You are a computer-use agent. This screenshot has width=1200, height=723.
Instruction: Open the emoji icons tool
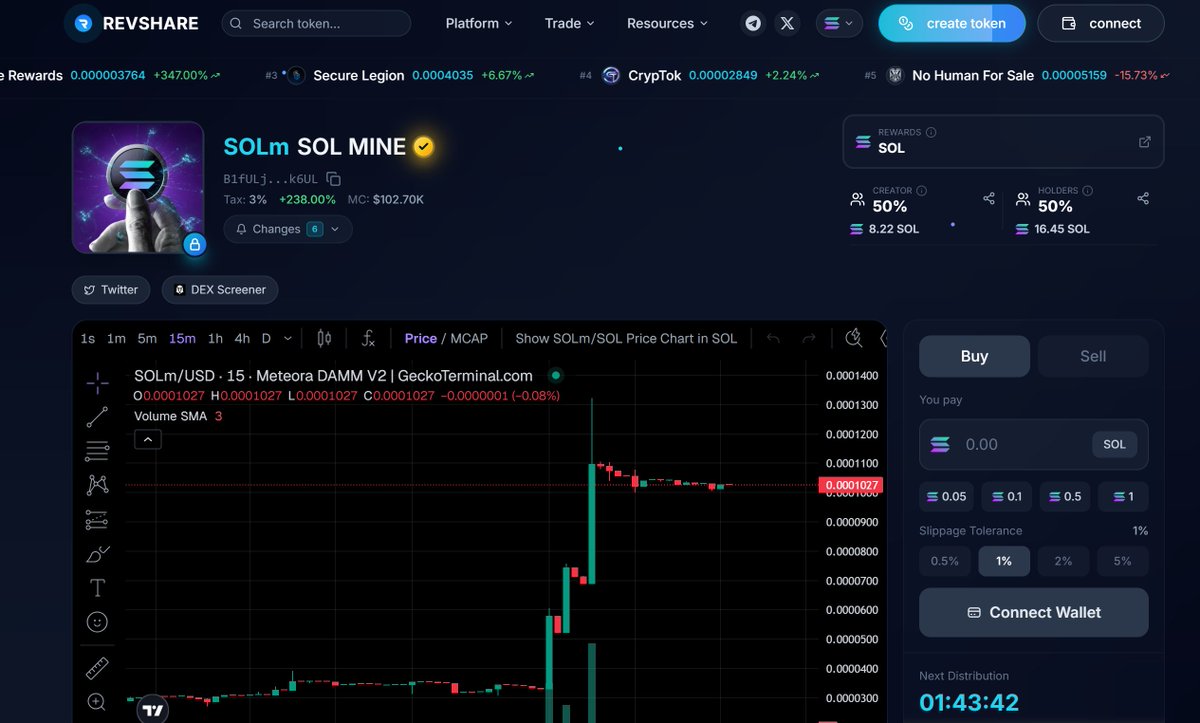97,622
